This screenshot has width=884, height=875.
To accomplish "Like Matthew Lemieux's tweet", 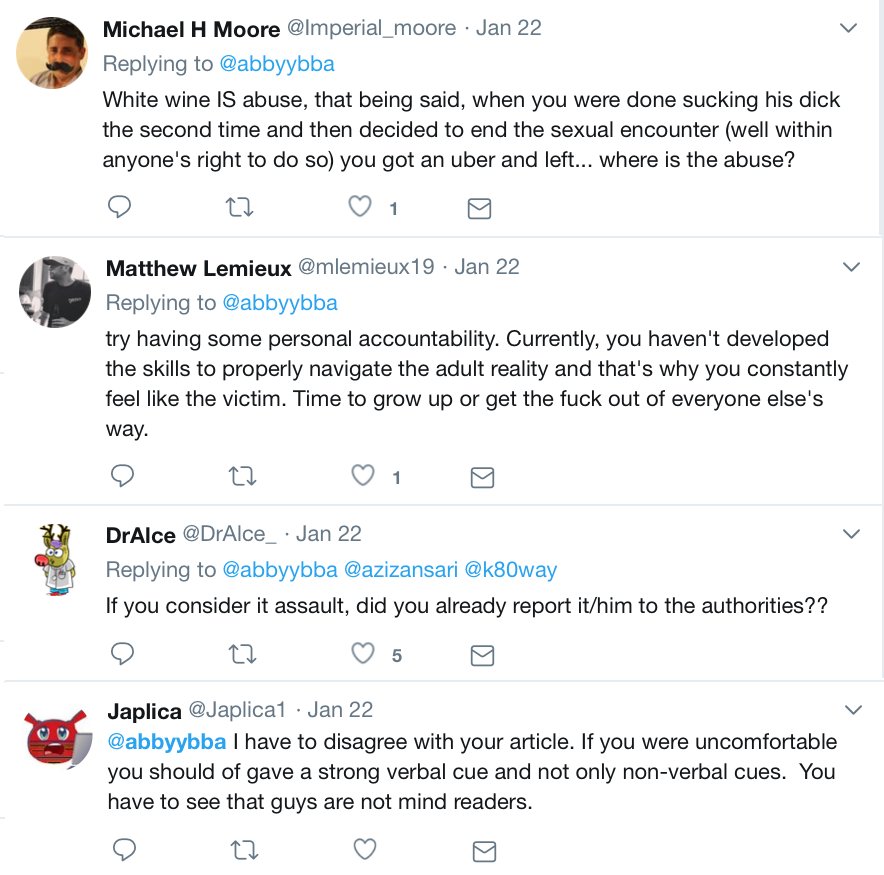I will tap(362, 477).
